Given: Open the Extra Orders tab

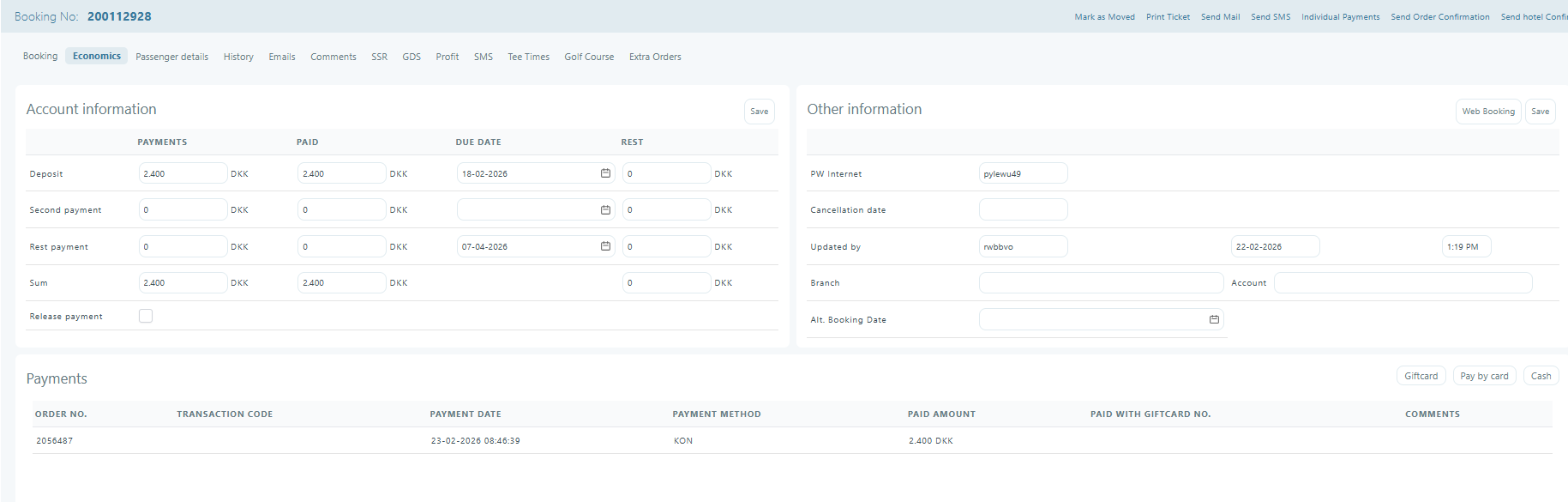Looking at the screenshot, I should coord(655,57).
